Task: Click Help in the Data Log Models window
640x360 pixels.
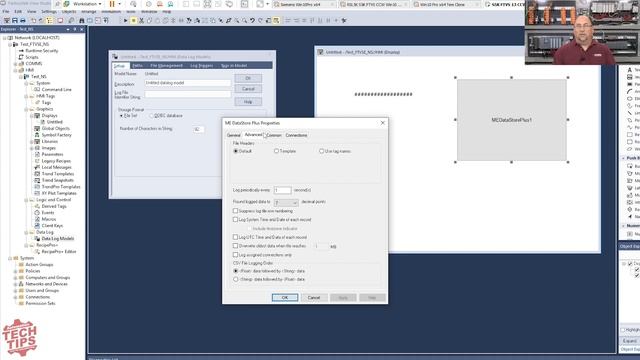Action: point(248,102)
